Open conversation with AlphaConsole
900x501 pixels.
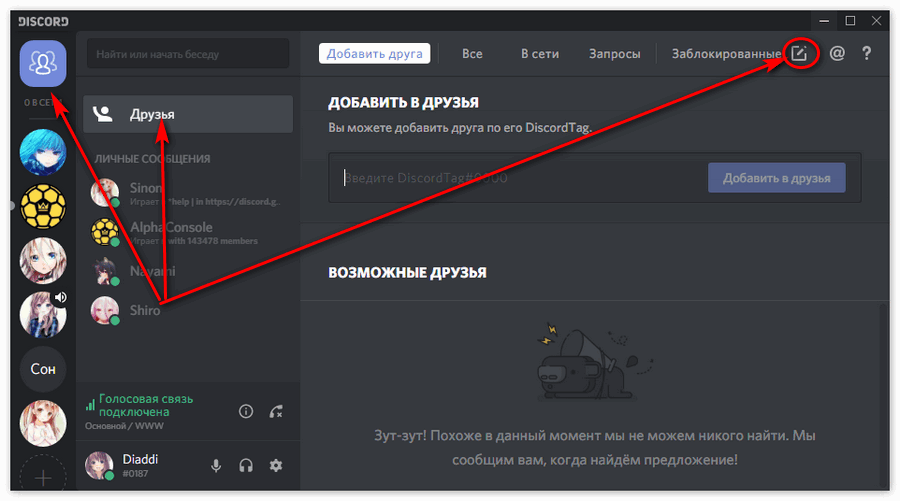tap(188, 232)
